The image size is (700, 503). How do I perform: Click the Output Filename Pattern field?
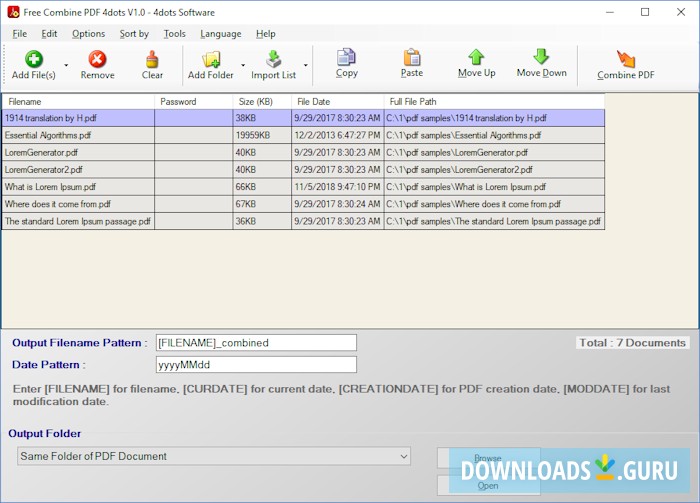click(x=256, y=342)
